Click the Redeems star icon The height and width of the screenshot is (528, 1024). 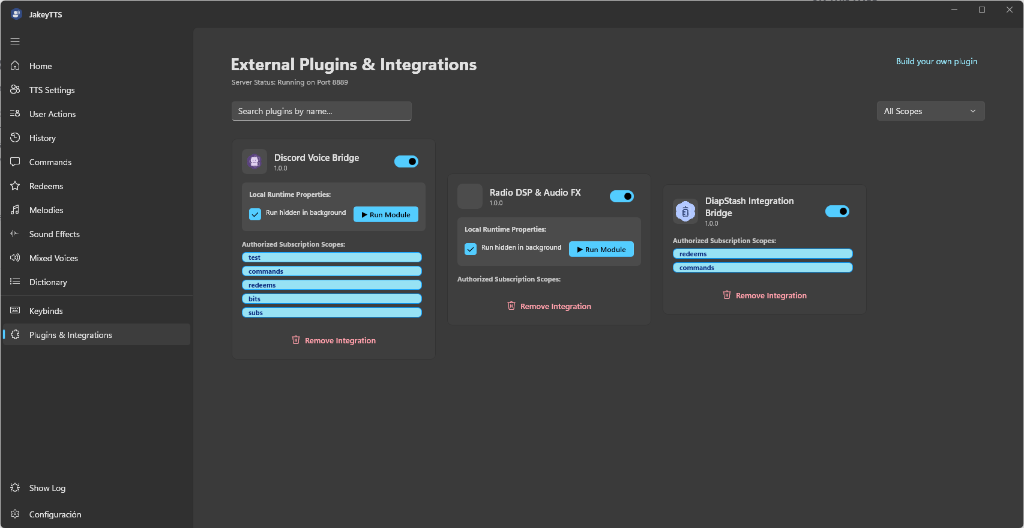15,186
